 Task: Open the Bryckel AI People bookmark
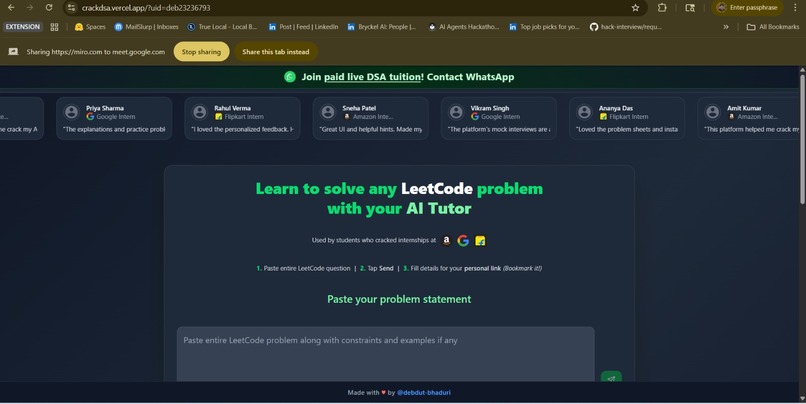tap(381, 27)
